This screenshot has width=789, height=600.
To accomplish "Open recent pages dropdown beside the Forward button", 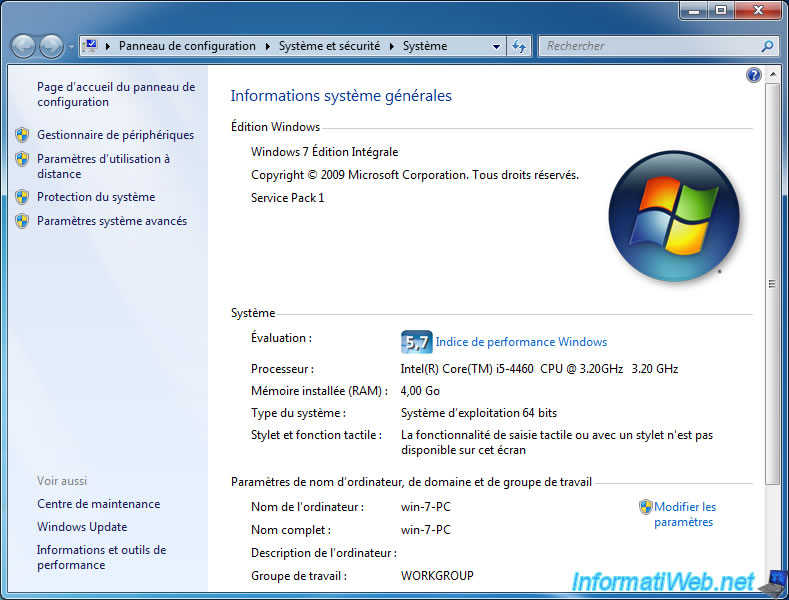I will 71,47.
